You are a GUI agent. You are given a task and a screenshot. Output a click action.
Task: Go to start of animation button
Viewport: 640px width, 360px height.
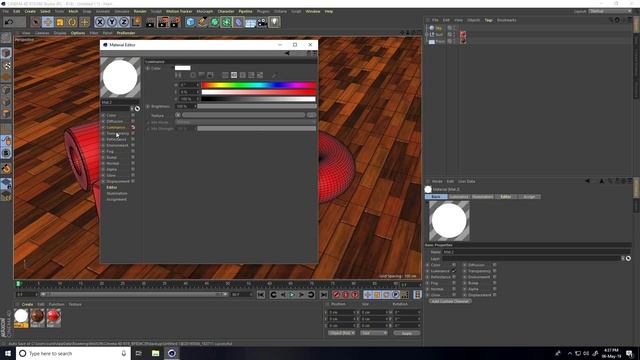pyautogui.click(x=261, y=295)
